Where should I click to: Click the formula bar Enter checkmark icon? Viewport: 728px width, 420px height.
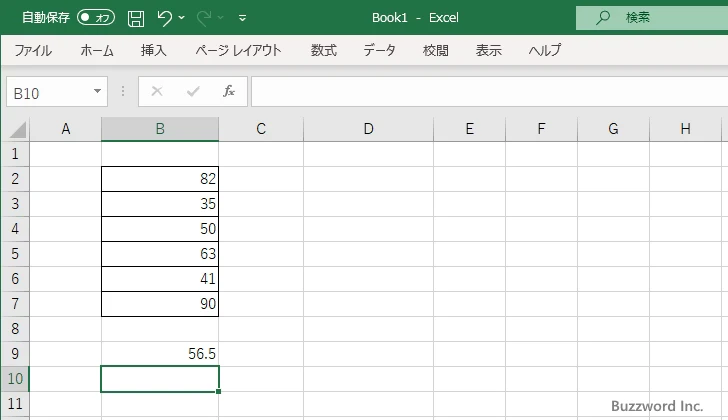(193, 92)
